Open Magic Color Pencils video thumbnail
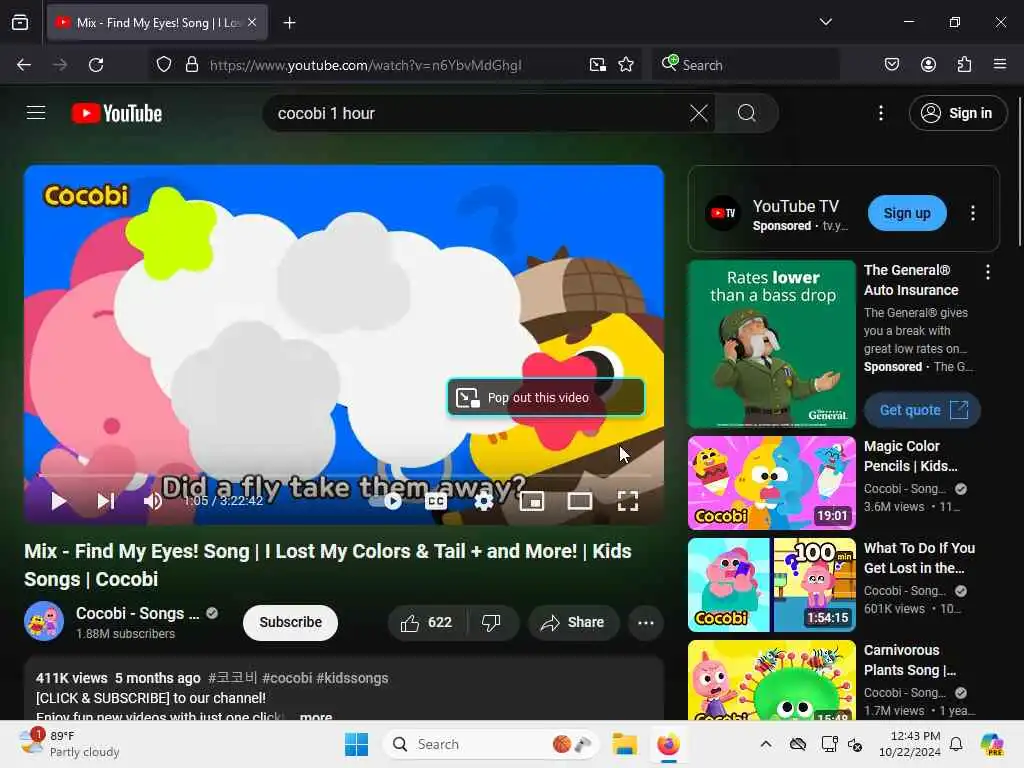The height and width of the screenshot is (768, 1024). (771, 483)
